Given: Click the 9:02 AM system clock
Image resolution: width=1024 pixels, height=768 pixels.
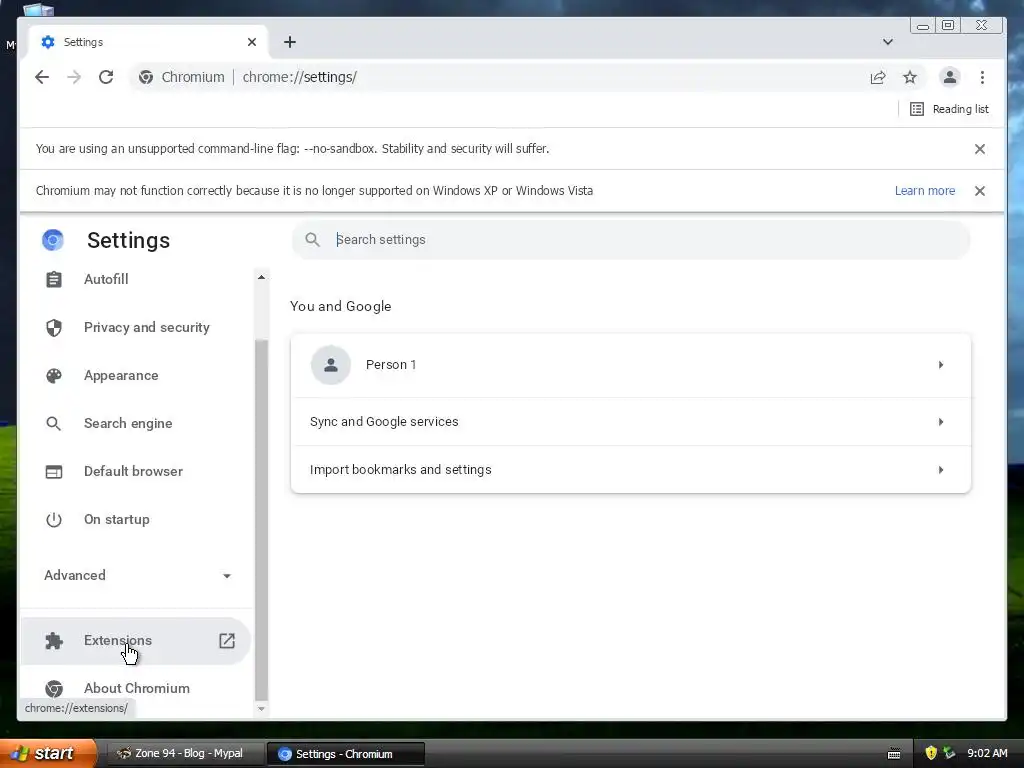Looking at the screenshot, I should [987, 754].
